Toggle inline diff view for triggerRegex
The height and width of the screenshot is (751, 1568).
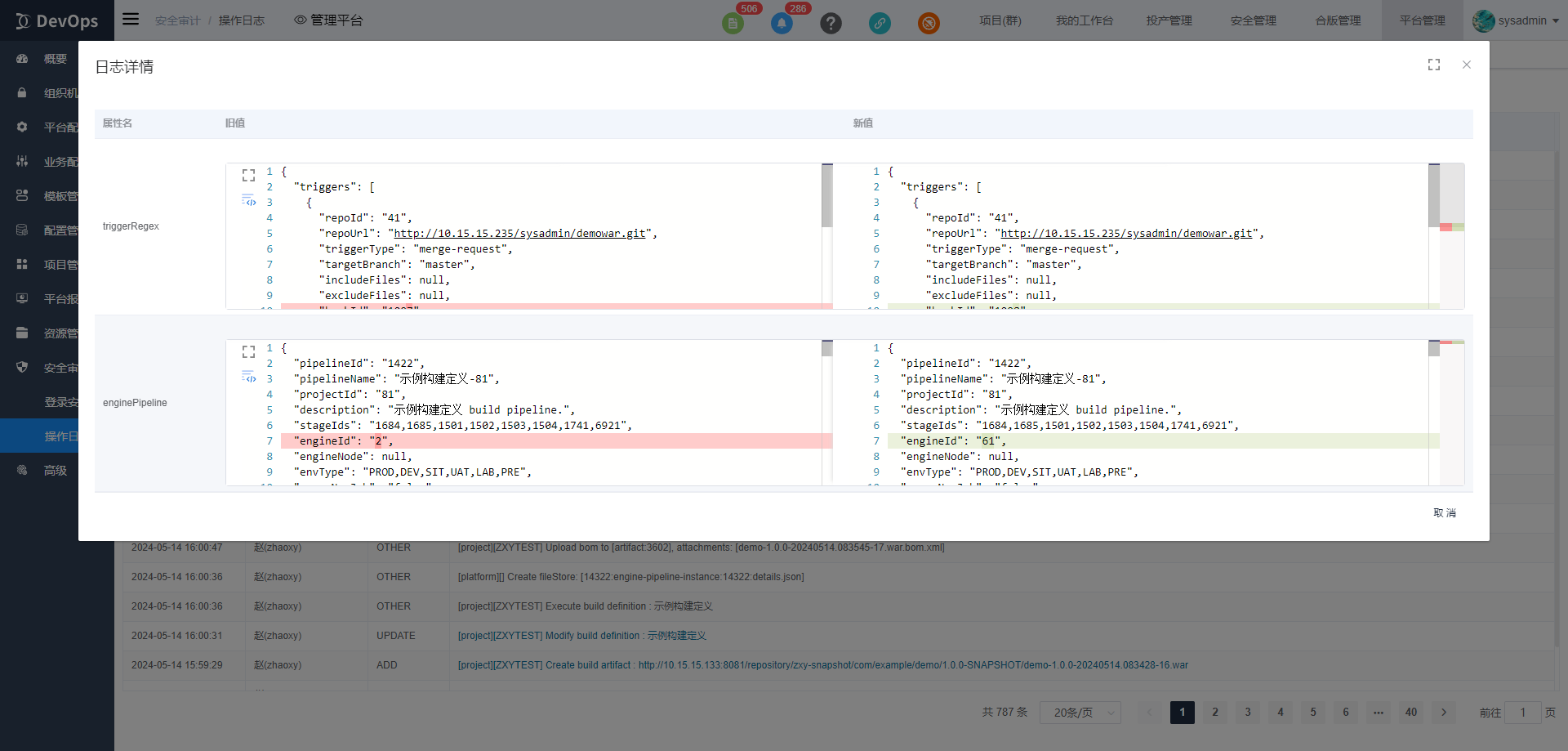click(248, 200)
